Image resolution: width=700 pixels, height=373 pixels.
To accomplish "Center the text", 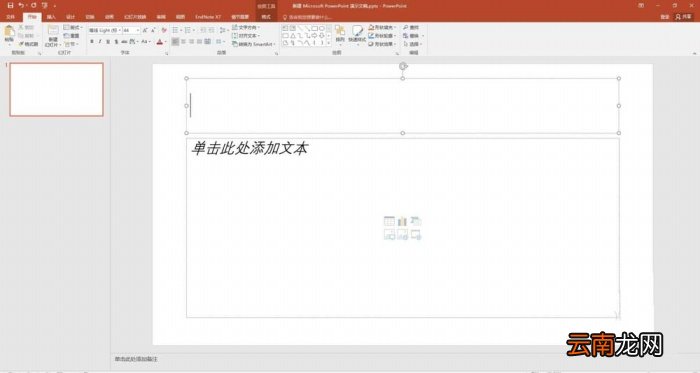I will point(183,41).
